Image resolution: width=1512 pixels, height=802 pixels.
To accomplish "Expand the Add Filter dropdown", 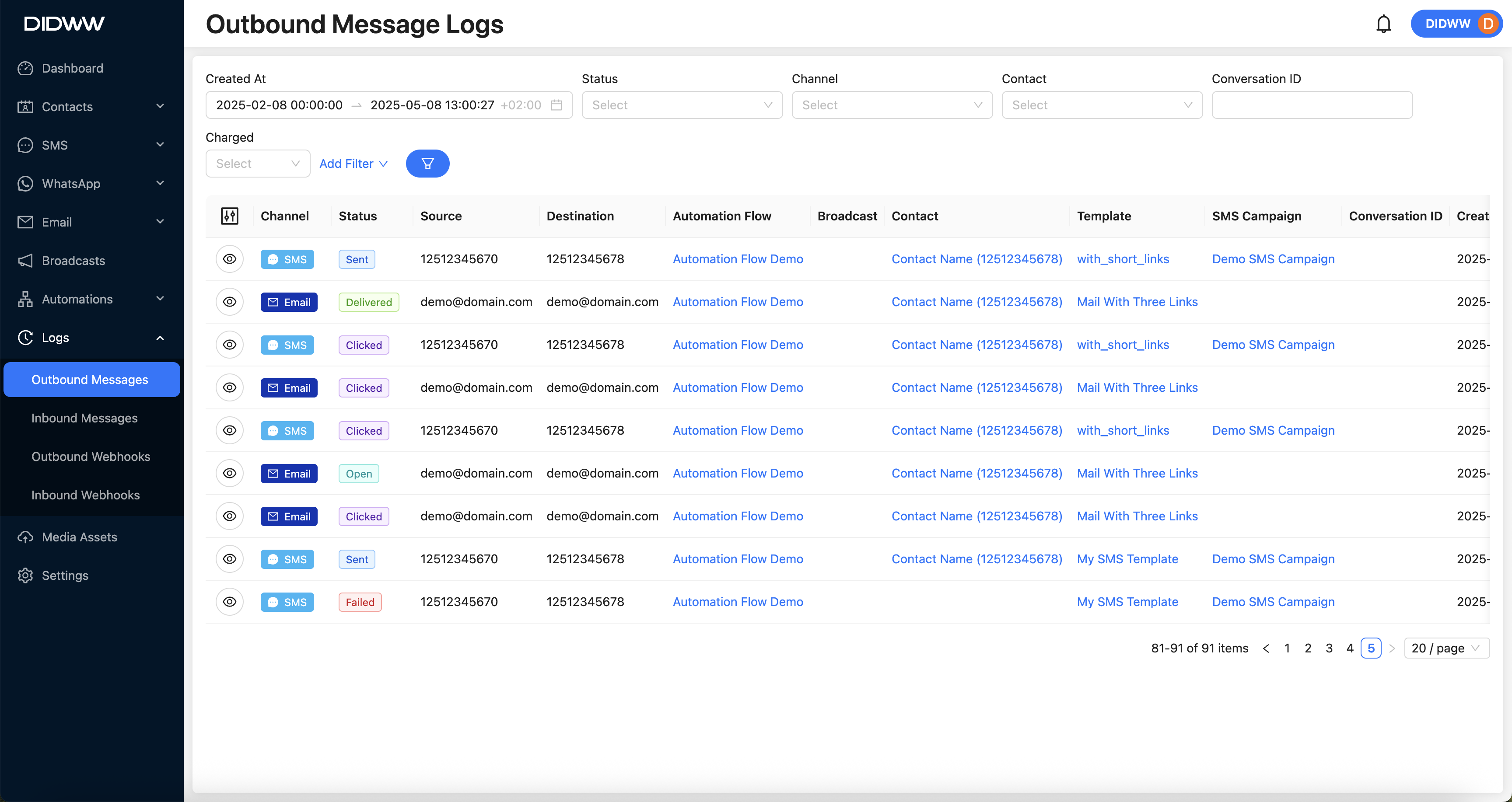I will [353, 164].
